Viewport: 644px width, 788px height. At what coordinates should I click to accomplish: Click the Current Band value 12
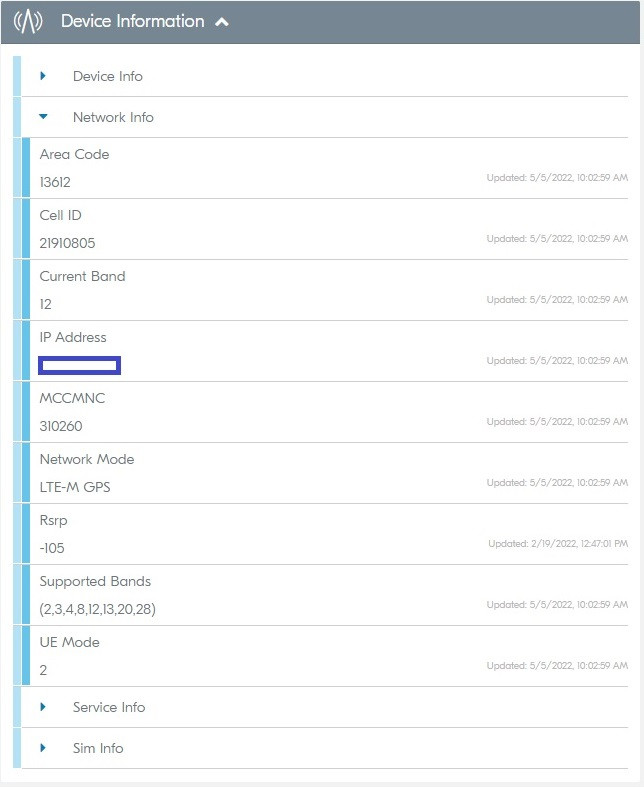tap(45, 304)
